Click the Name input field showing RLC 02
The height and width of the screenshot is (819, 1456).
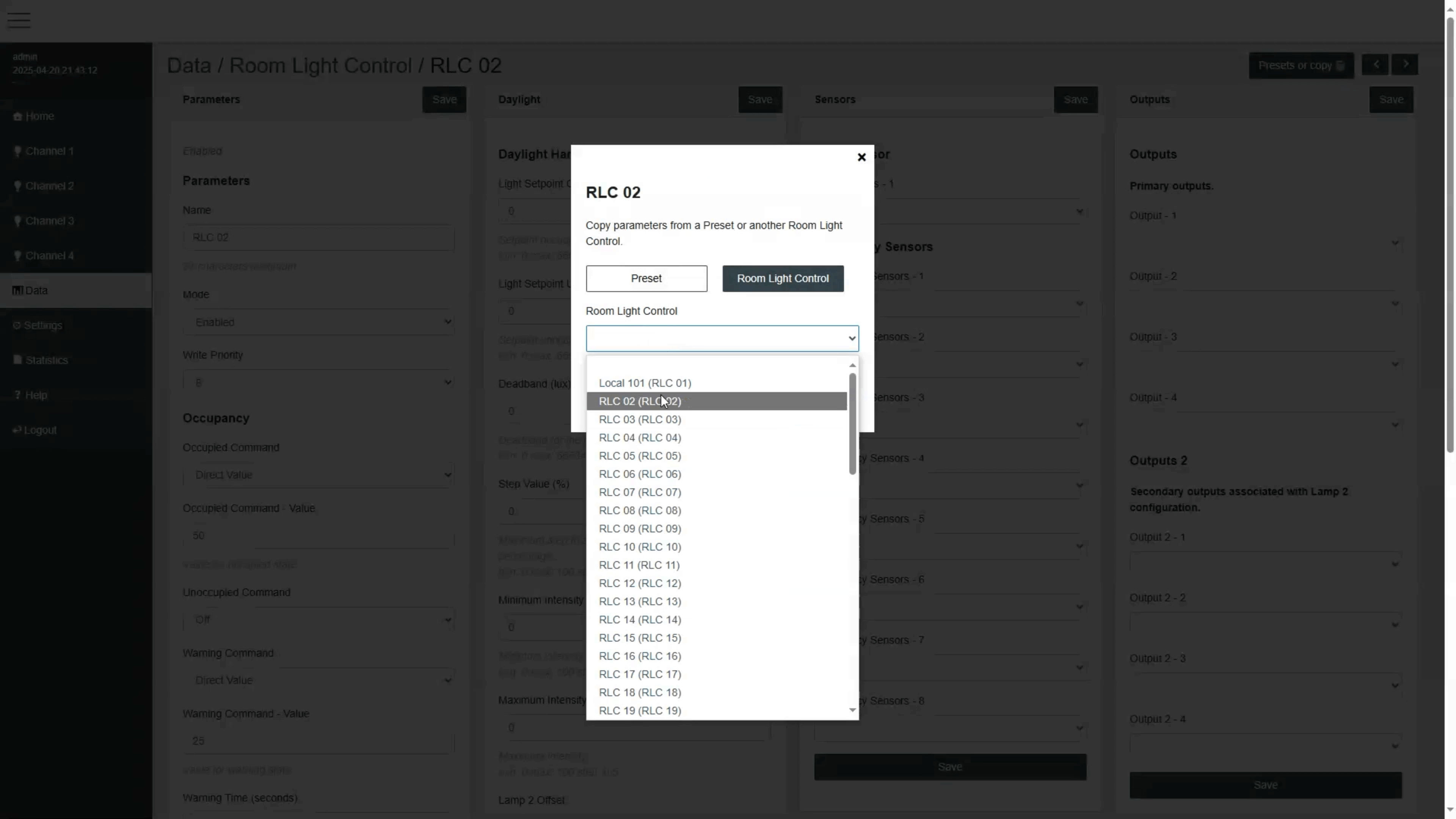tap(318, 237)
